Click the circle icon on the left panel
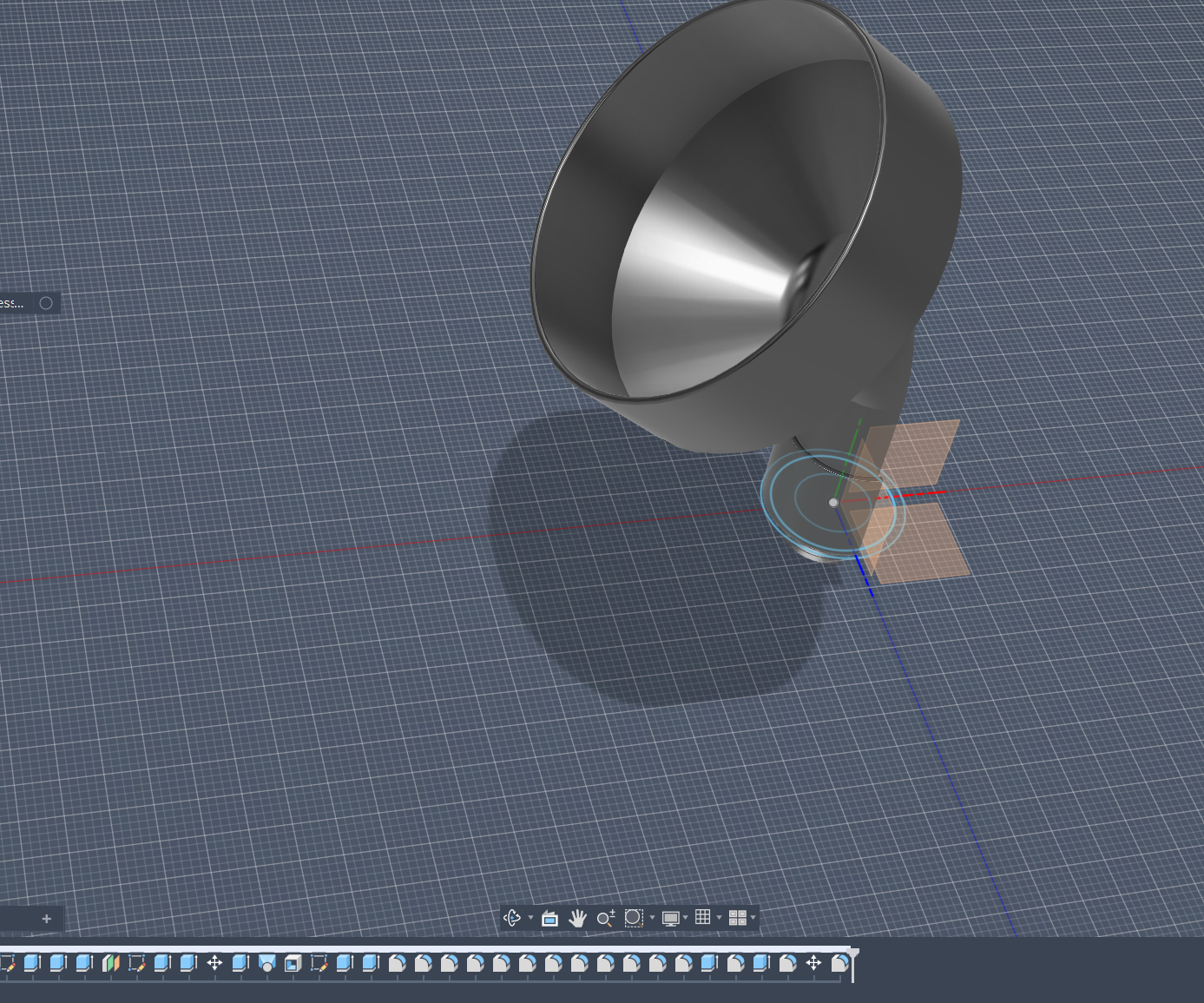Viewport: 1204px width, 1003px height. (46, 303)
